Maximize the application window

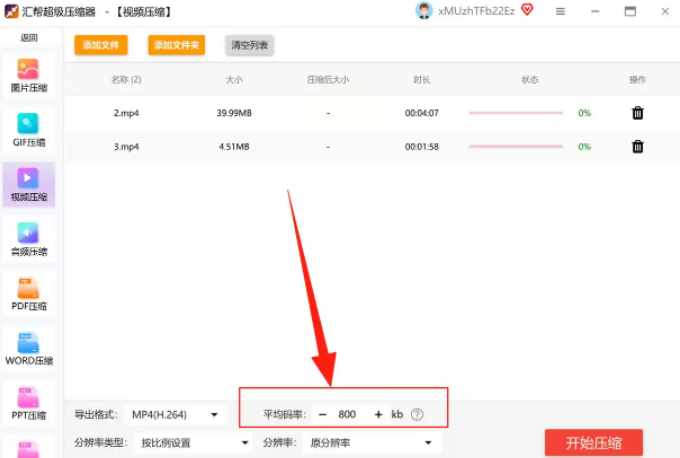tap(630, 11)
